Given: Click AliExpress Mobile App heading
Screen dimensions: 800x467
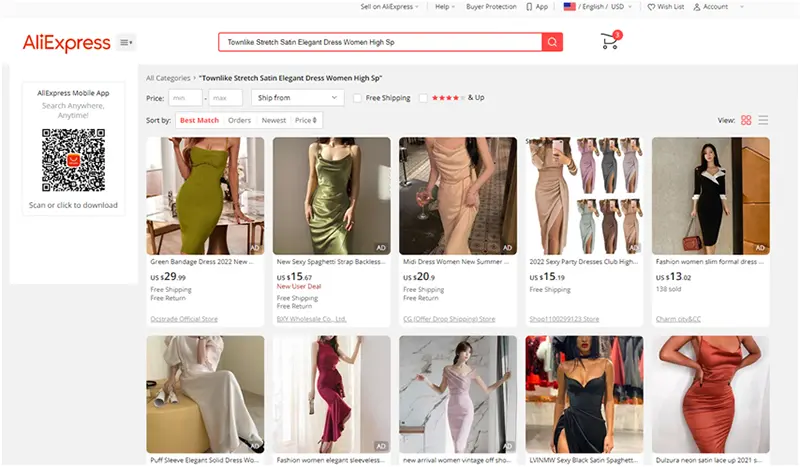Looking at the screenshot, I should click(x=73, y=93).
